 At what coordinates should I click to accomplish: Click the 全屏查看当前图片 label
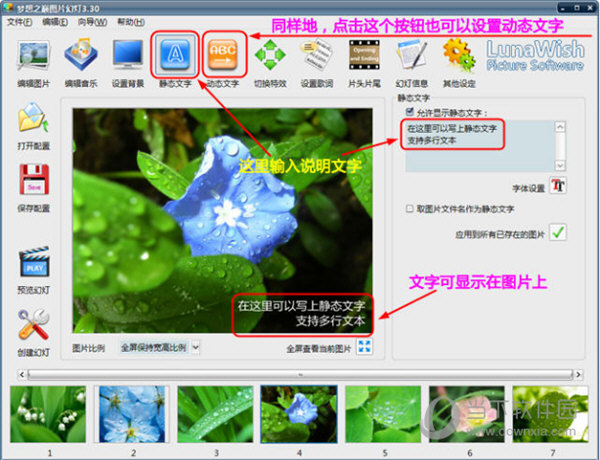point(318,349)
